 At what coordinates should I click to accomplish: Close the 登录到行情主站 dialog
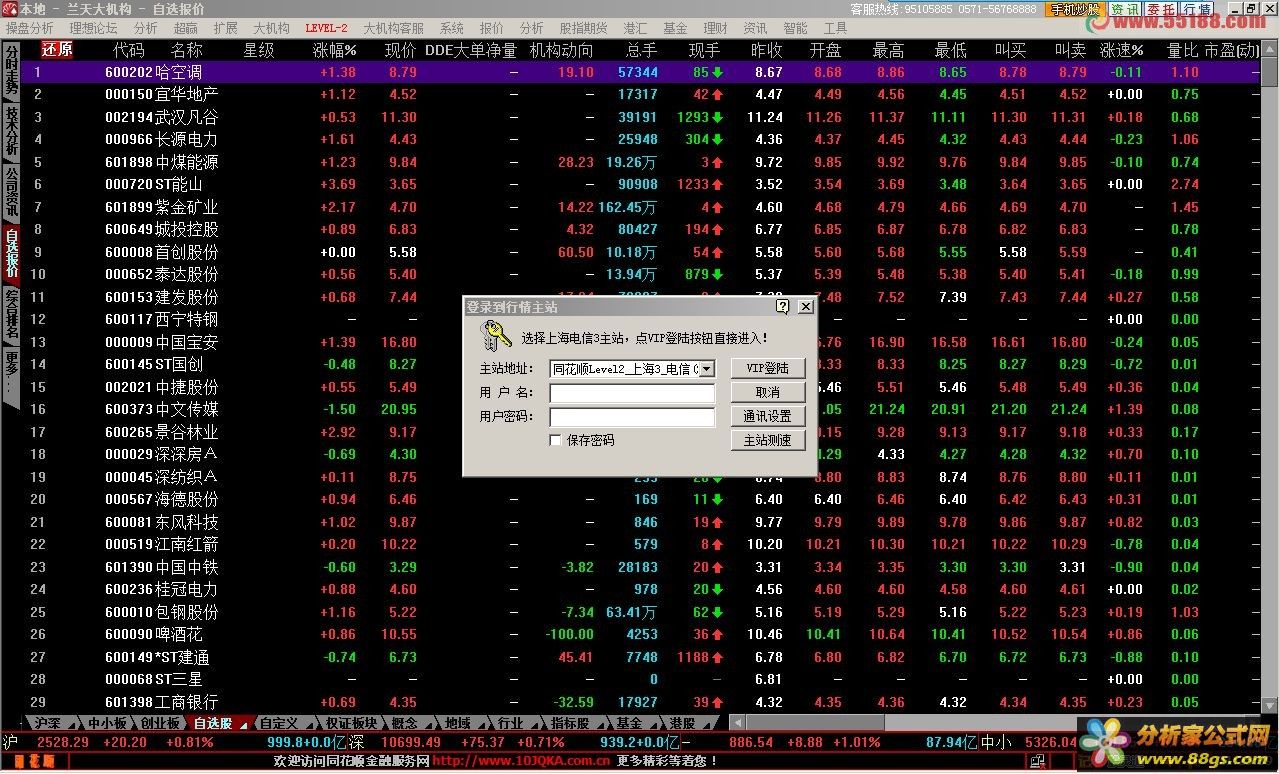point(805,307)
